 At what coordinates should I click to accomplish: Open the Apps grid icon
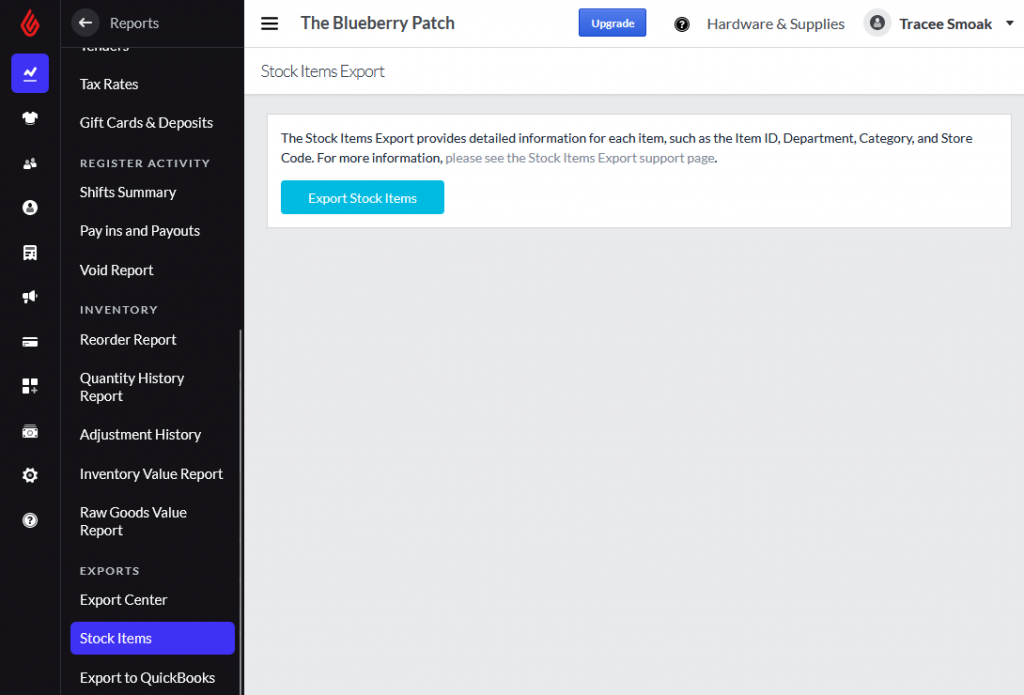tap(29, 385)
